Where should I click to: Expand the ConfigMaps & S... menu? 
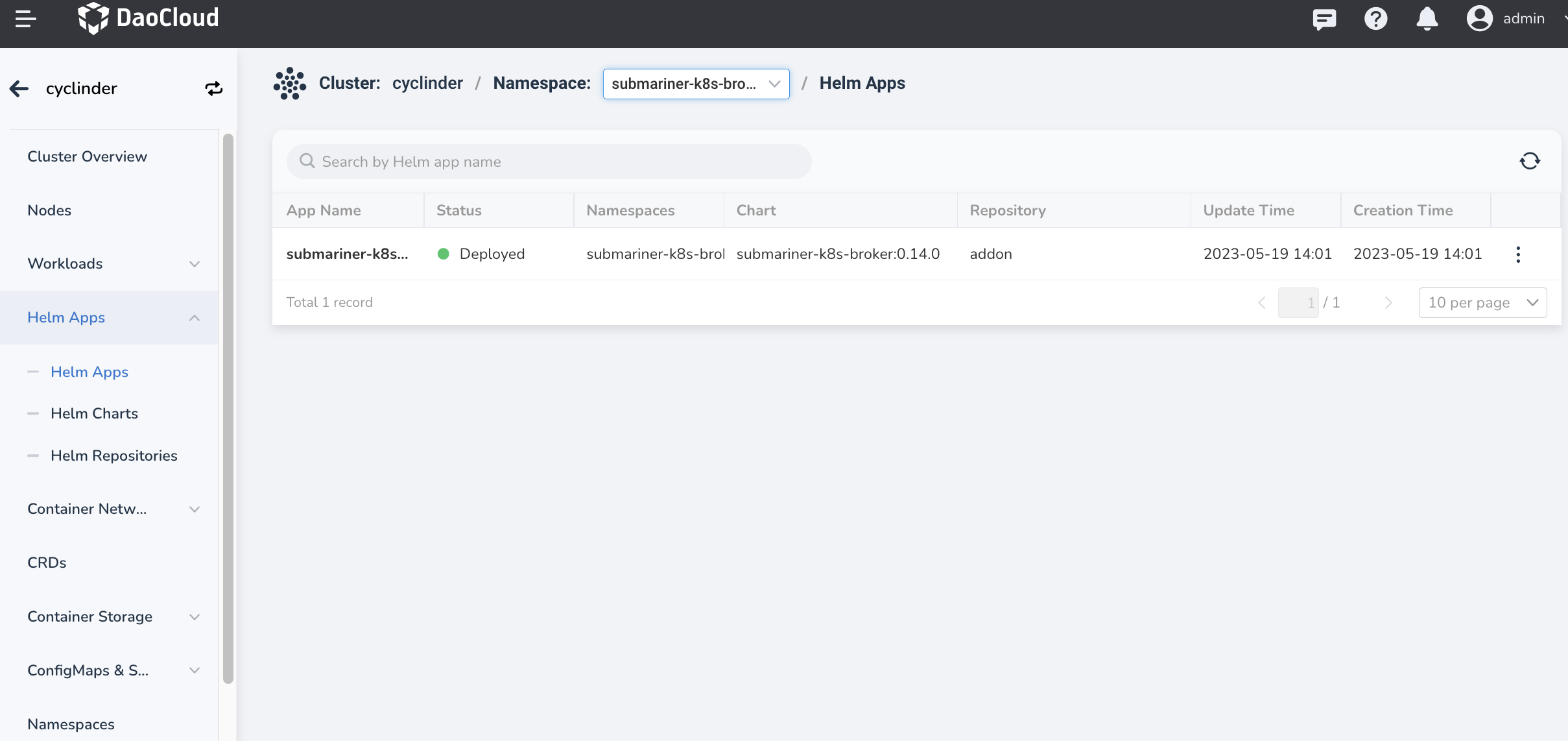click(110, 670)
